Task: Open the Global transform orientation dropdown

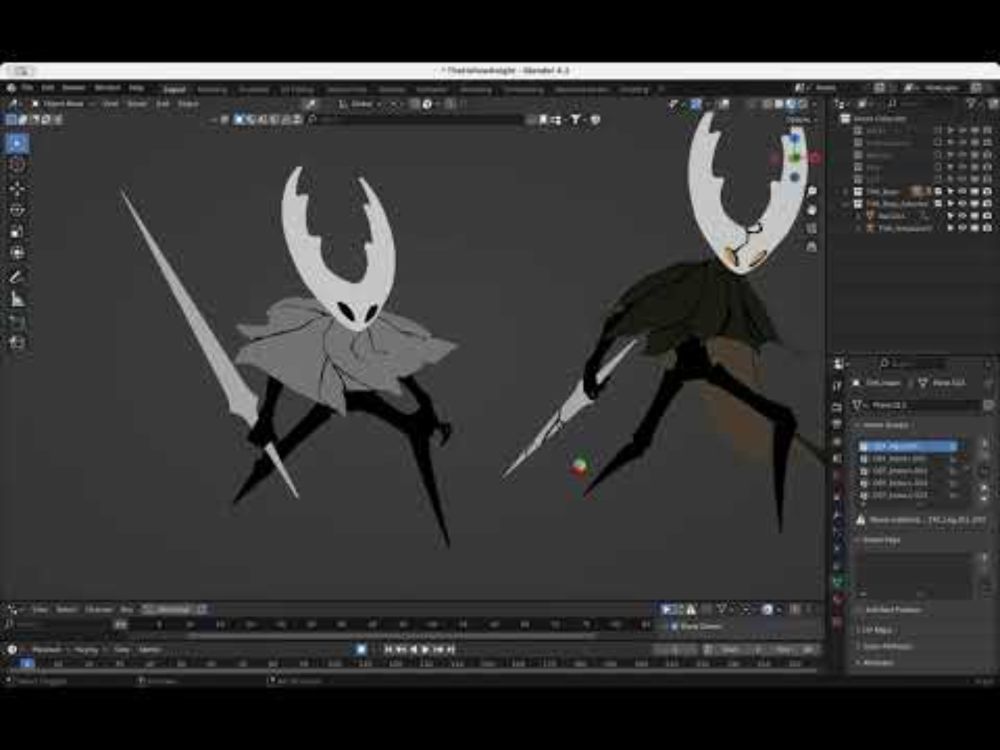Action: (360, 104)
